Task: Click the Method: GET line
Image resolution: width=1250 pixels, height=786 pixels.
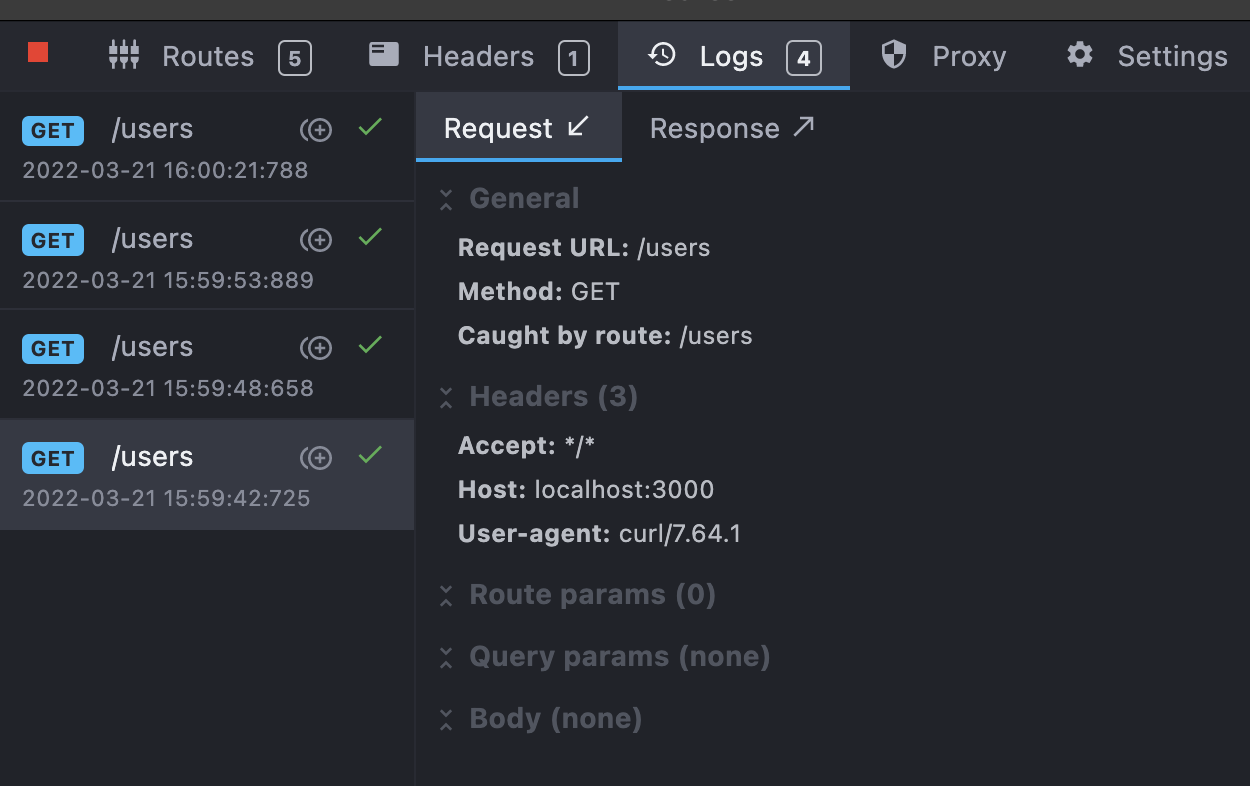Action: 539,292
